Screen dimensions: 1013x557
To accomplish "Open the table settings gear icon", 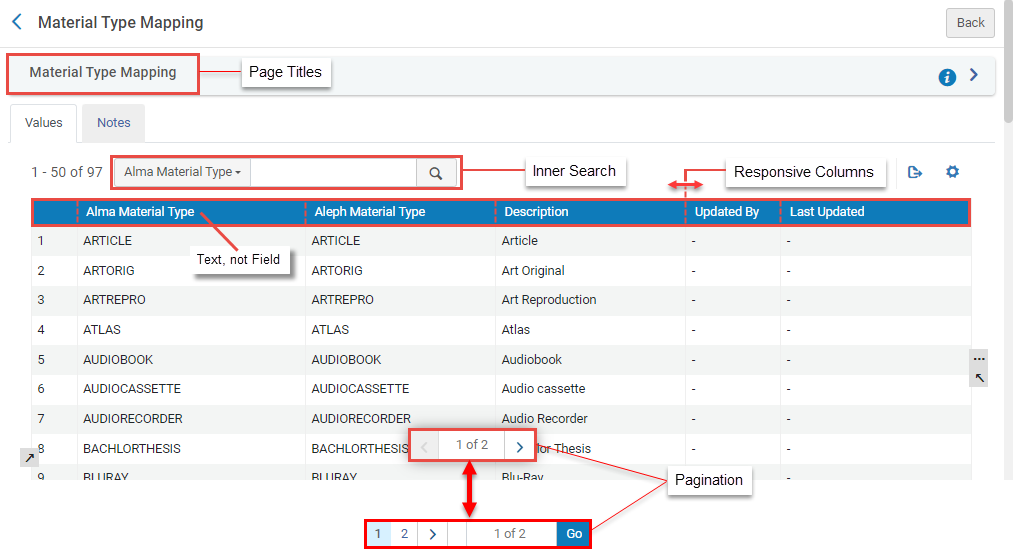I will [x=952, y=172].
